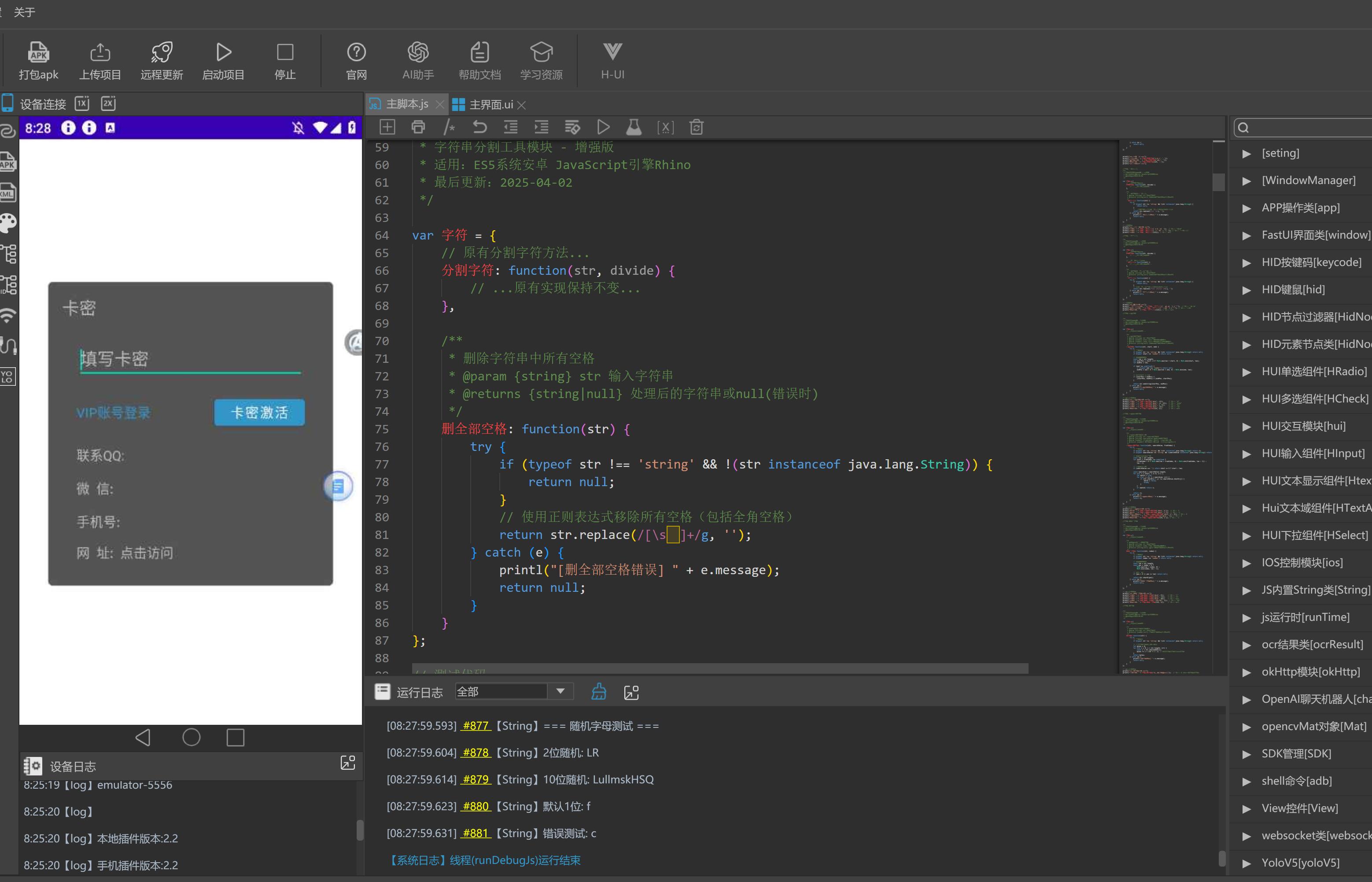Expand the HID键鼠[hid] tree node
1372x882 pixels.
click(1246, 290)
